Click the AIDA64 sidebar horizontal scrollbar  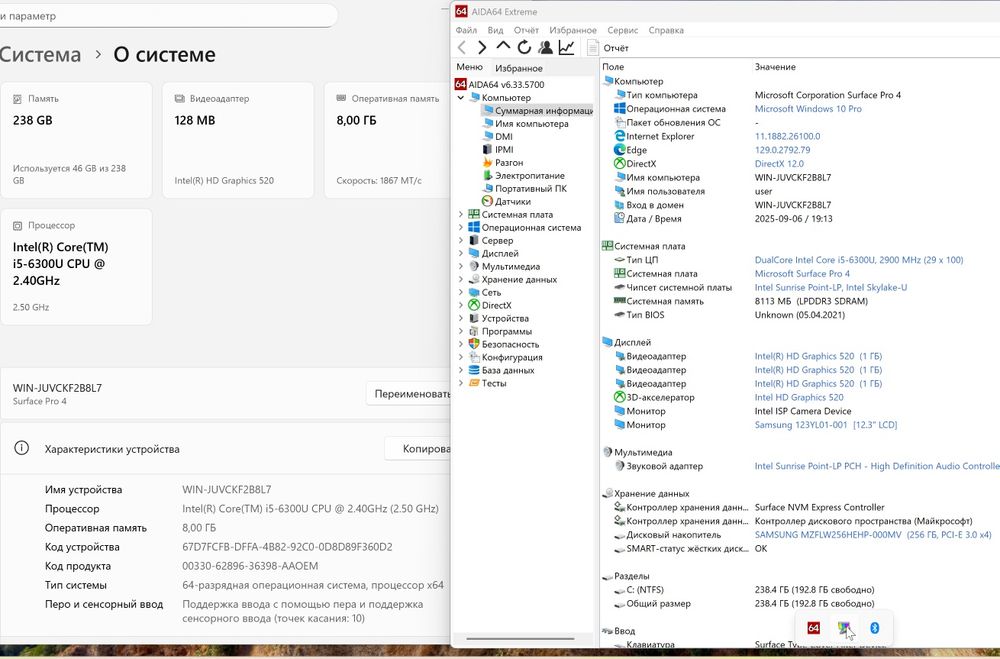[520, 638]
